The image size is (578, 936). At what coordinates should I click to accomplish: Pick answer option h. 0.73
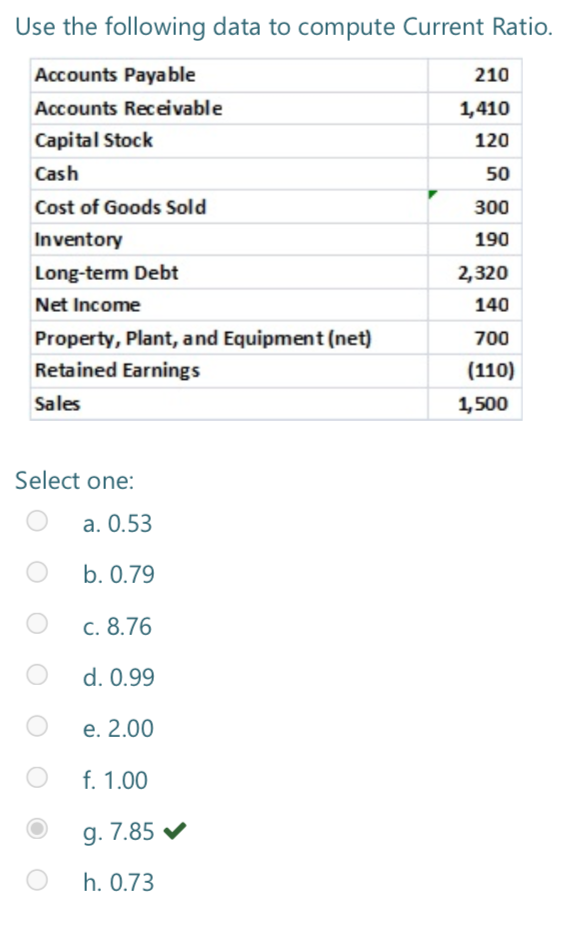pos(36,880)
